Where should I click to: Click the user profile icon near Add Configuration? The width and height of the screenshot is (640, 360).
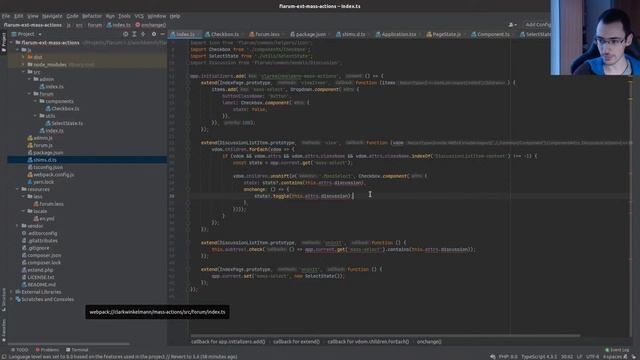[512, 25]
